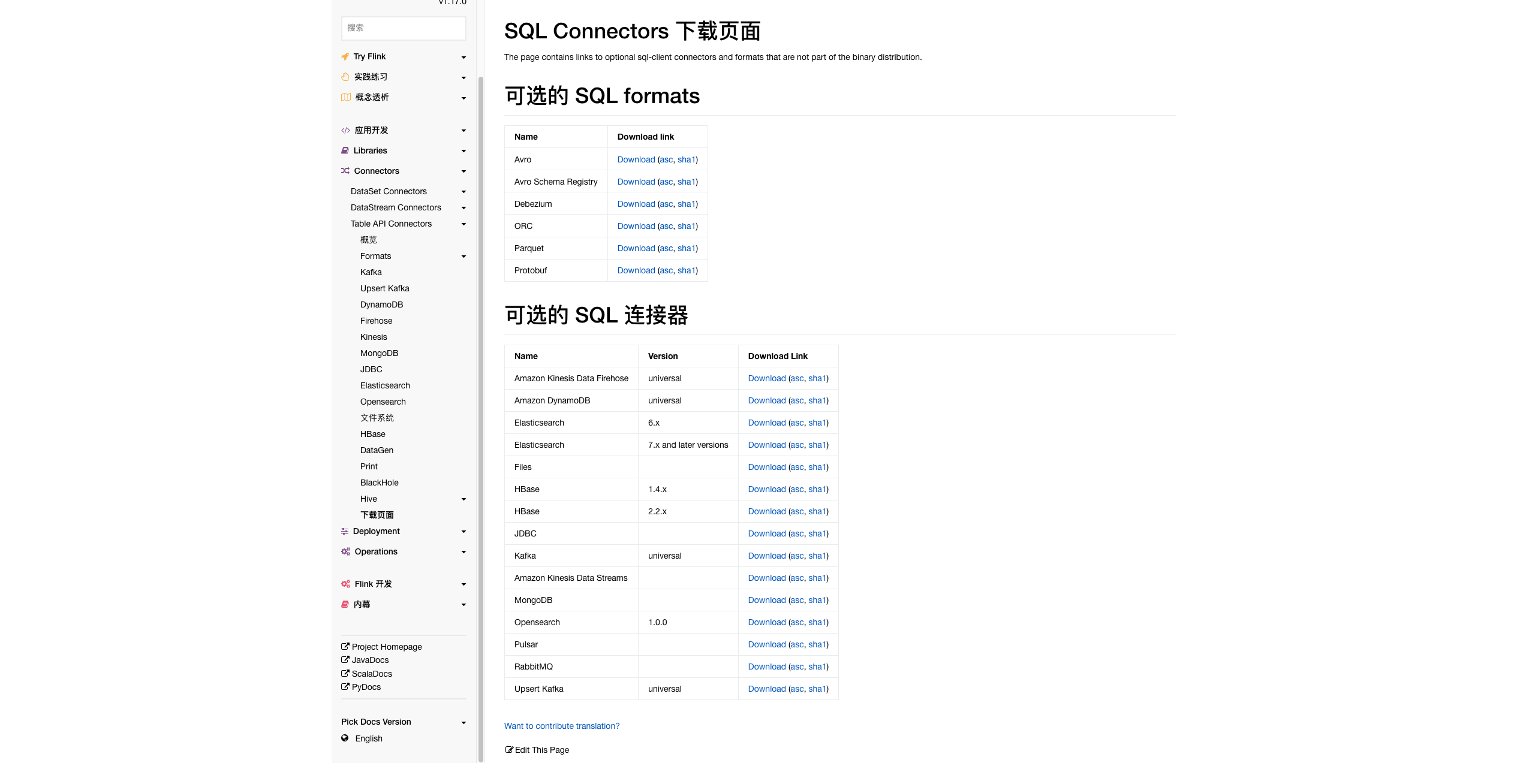Expand the Hive submenu arrow
Screen dimensions: 1526x784
click(x=463, y=499)
